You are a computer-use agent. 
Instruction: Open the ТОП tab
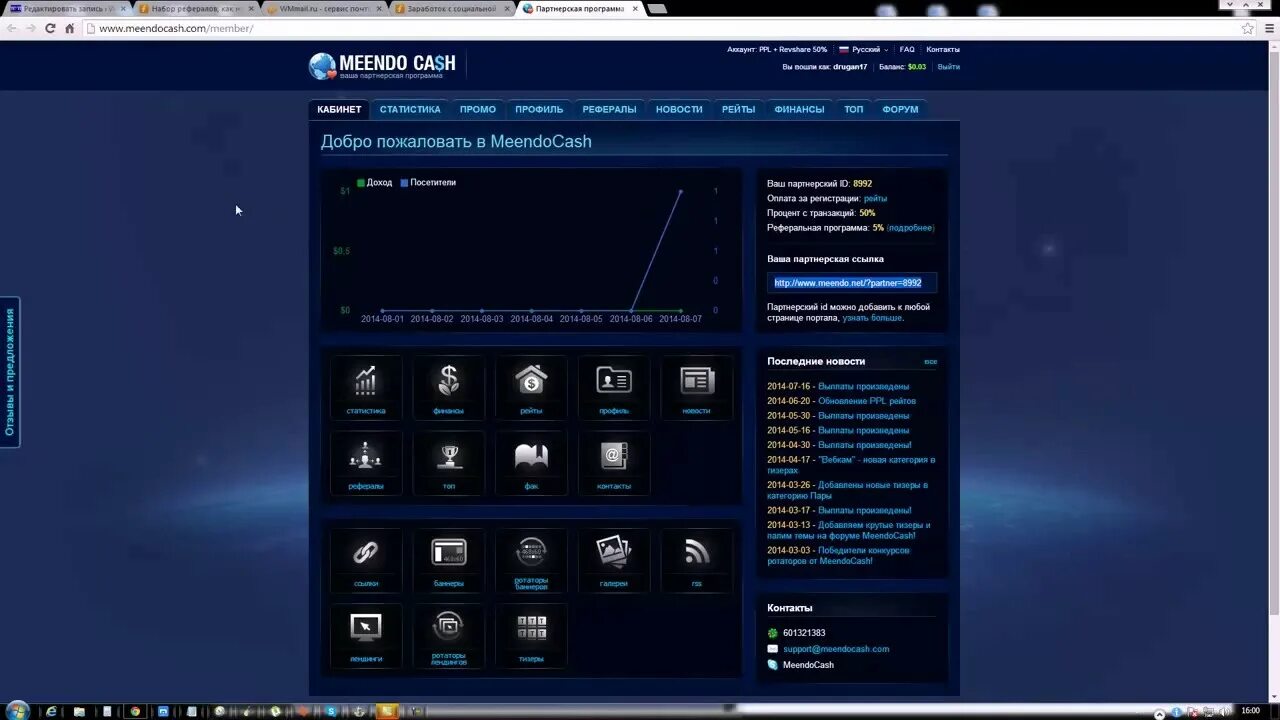pyautogui.click(x=853, y=109)
